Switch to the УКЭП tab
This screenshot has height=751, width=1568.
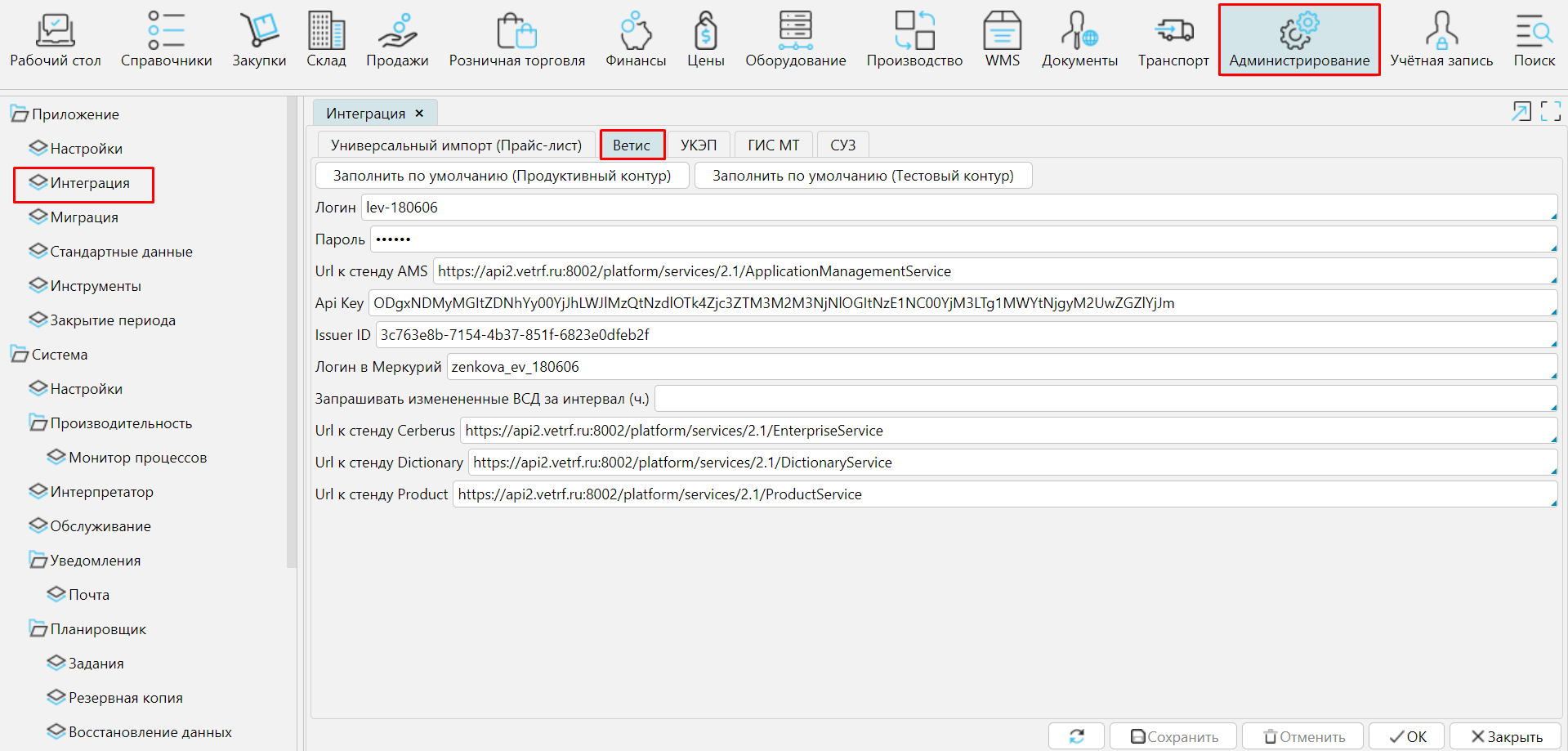tap(699, 145)
